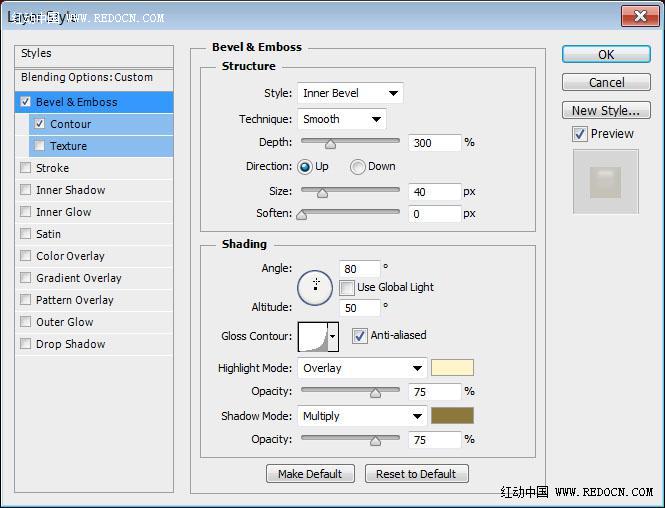
Task: Open the Stroke settings entry
Action: 94,168
